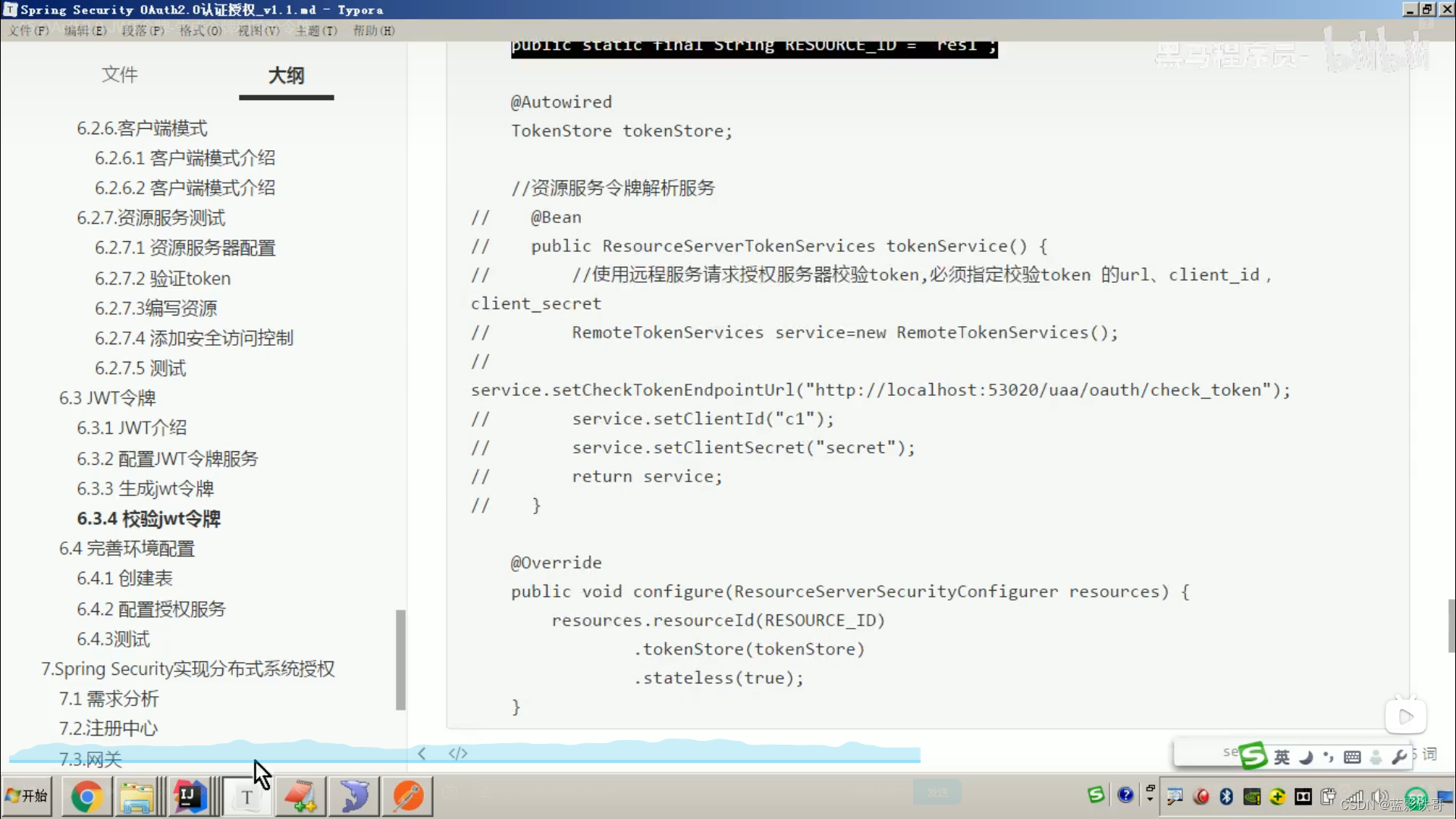This screenshot has width=1456, height=819.
Task: Open the 段落(P) menu
Action: pos(143,30)
